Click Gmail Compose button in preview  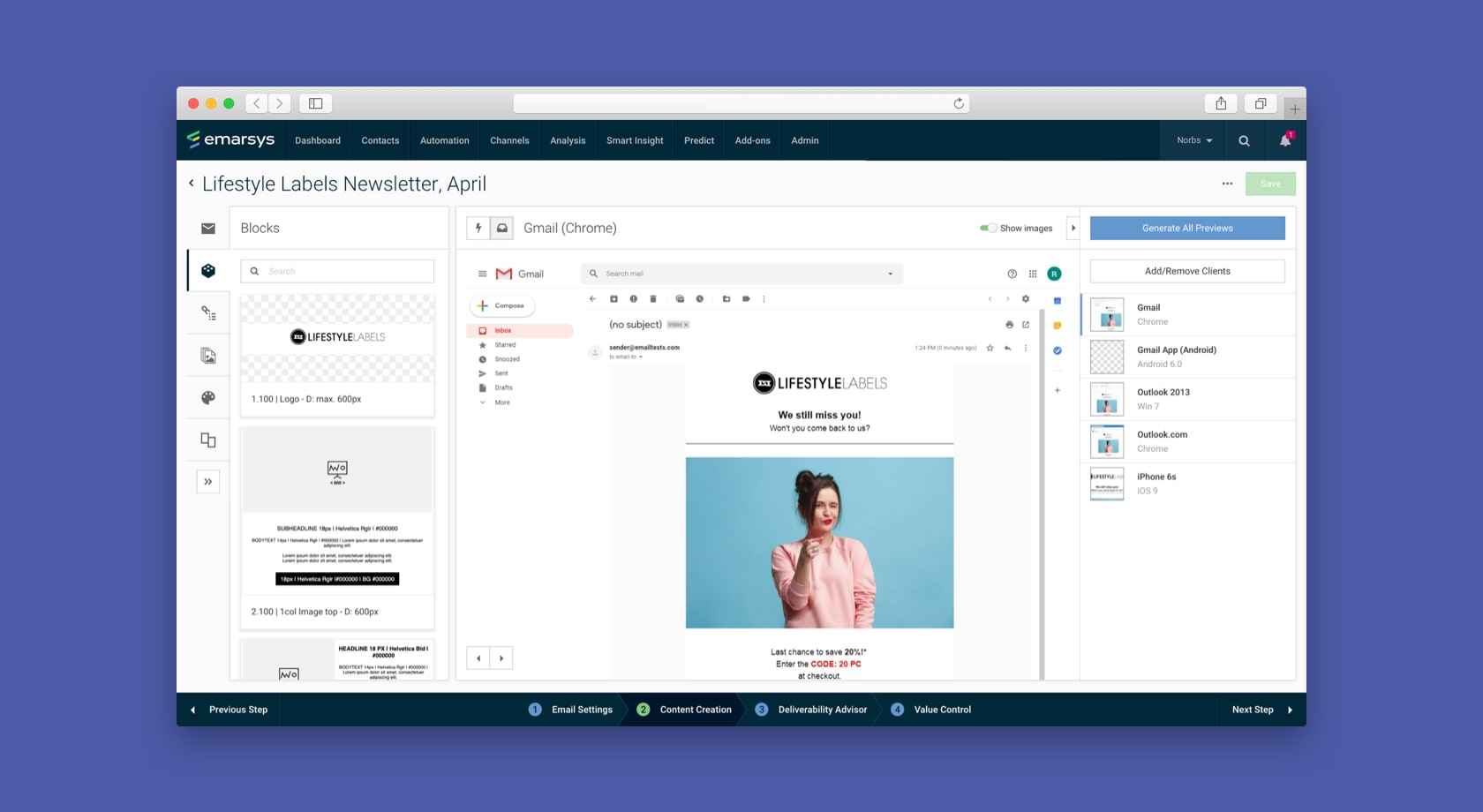tap(502, 305)
